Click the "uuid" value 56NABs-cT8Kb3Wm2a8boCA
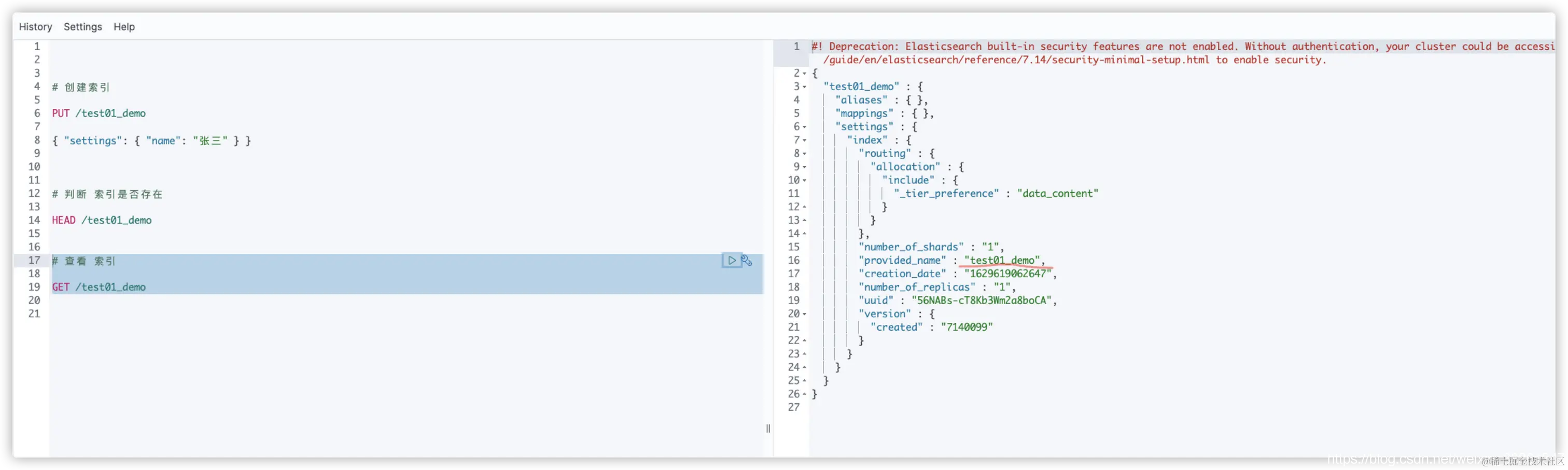The image size is (1568, 470). [x=981, y=301]
